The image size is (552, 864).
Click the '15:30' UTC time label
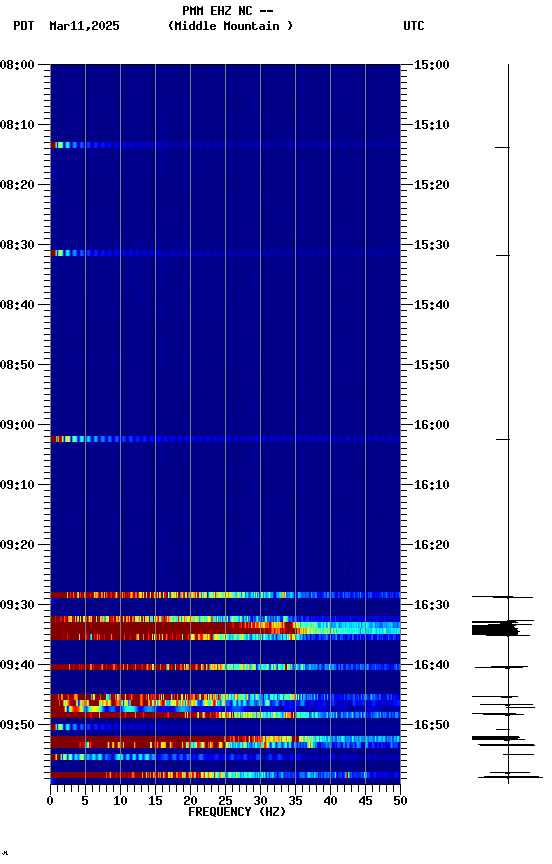tap(432, 245)
